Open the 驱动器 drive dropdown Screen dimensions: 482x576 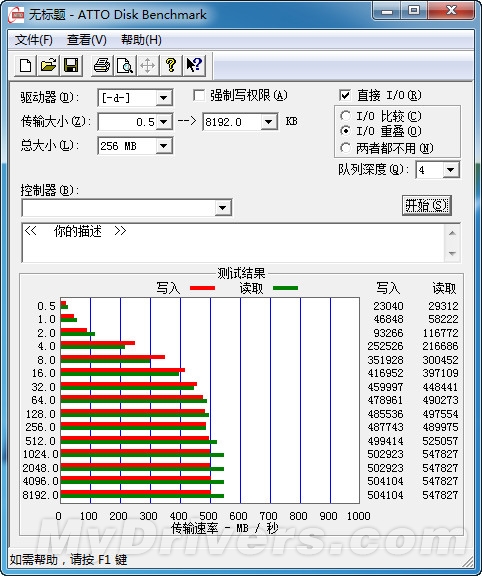163,98
